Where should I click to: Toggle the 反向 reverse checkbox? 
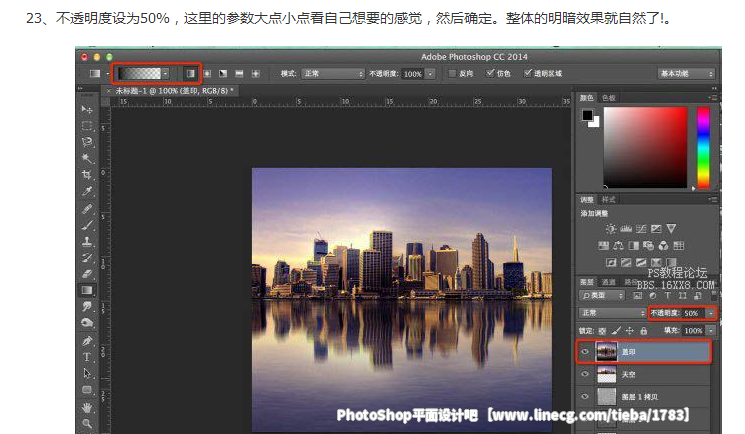pos(452,73)
